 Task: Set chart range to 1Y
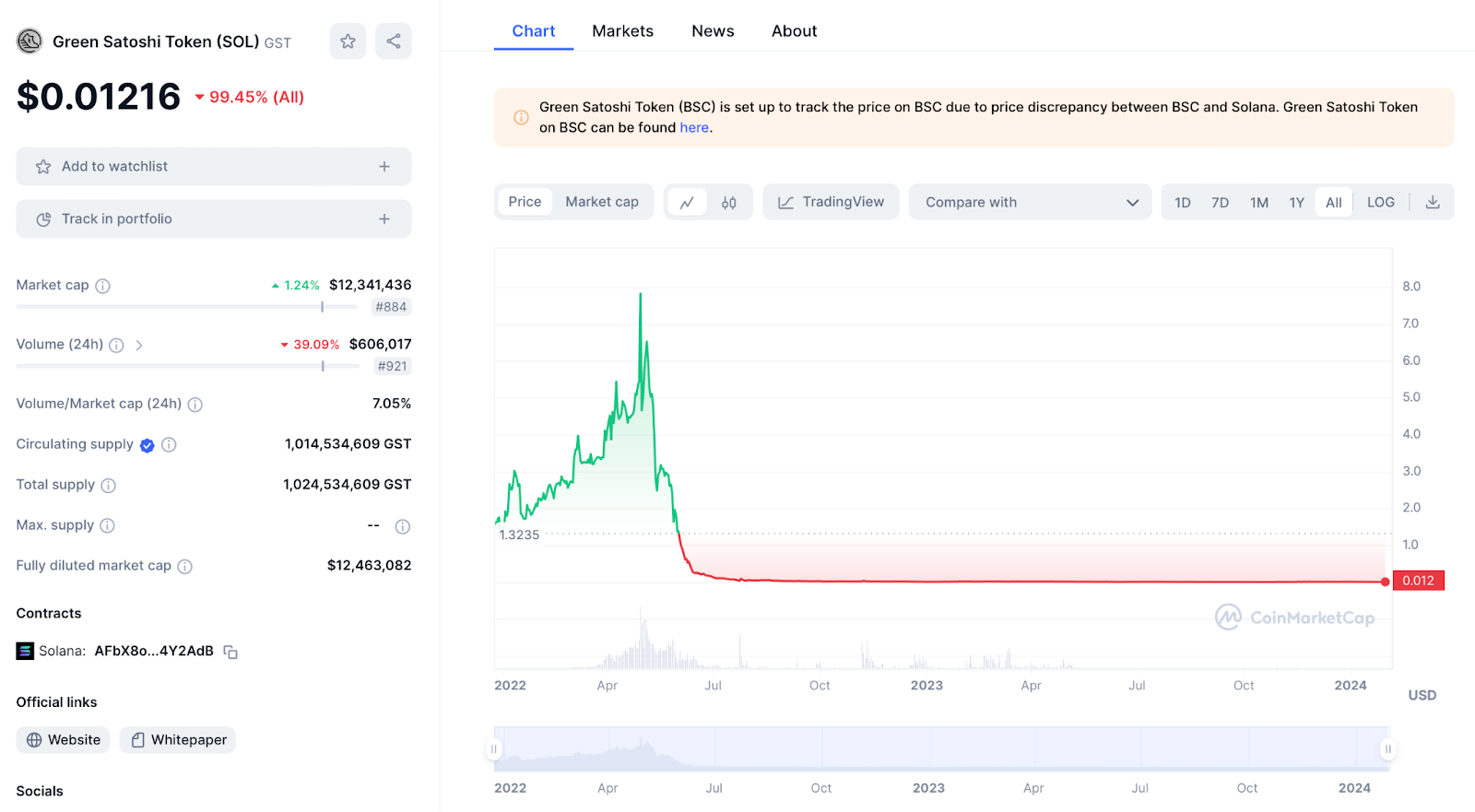1297,202
